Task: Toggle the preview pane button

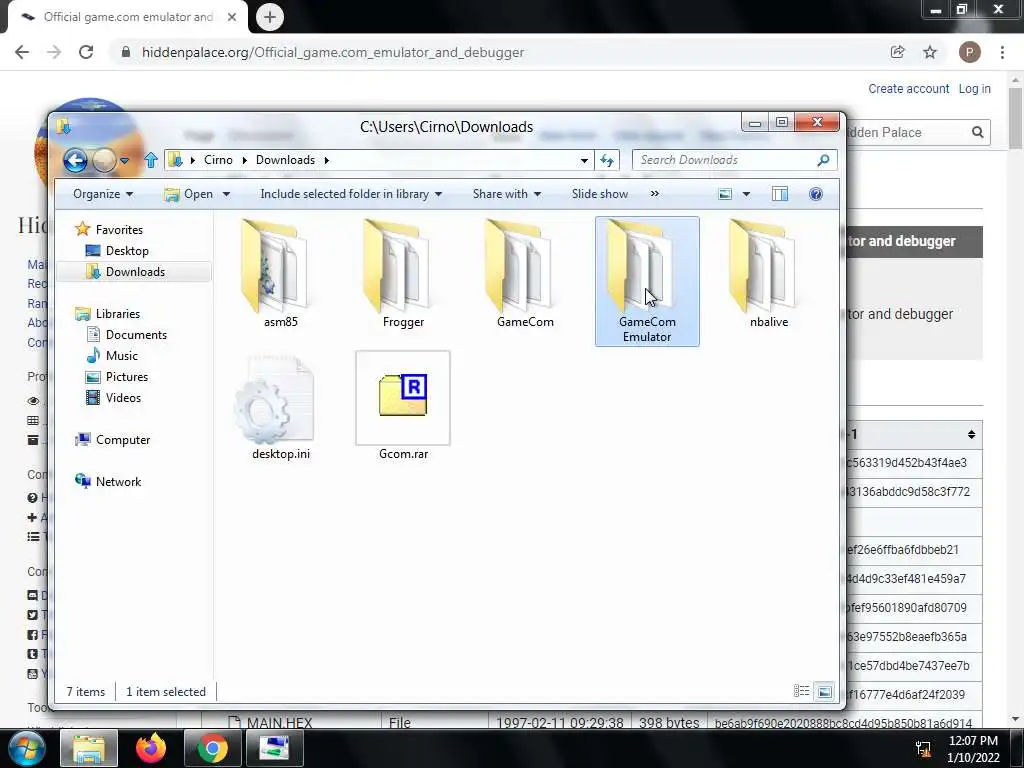Action: click(780, 194)
